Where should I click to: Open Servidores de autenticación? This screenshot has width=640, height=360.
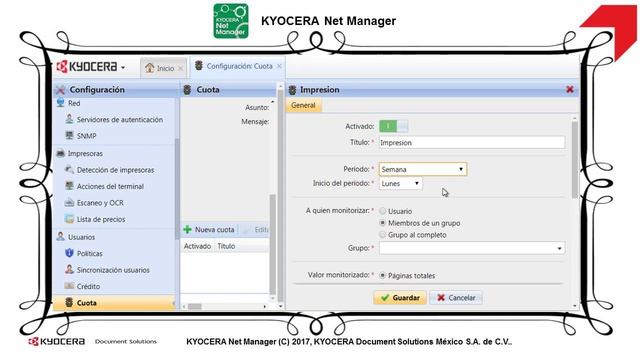click(120, 120)
